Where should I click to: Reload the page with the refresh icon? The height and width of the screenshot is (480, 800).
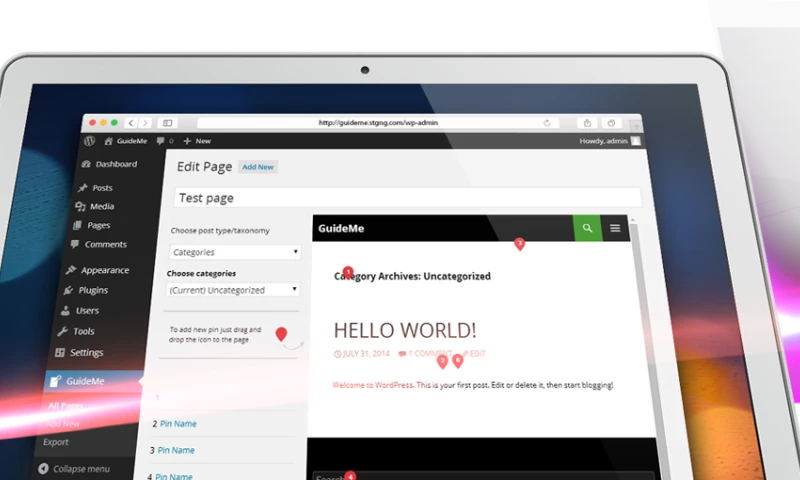point(547,123)
